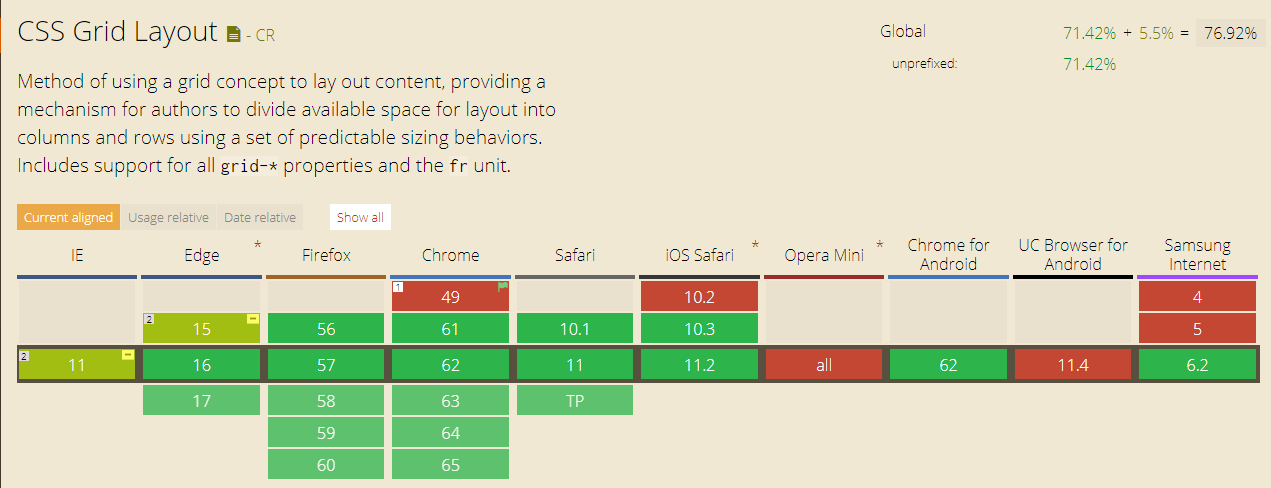Screen dimensions: 1271x488
Task: Click the Samsung Internet column header
Action: [1197, 255]
